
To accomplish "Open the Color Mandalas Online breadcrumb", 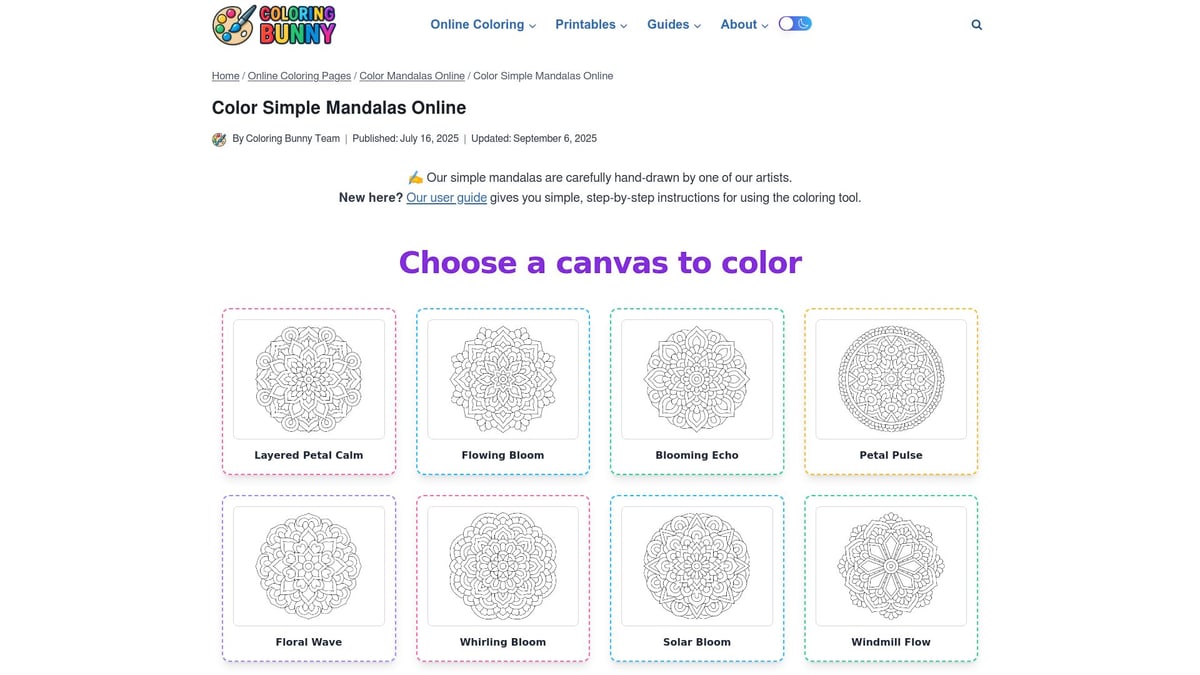I will 411,75.
